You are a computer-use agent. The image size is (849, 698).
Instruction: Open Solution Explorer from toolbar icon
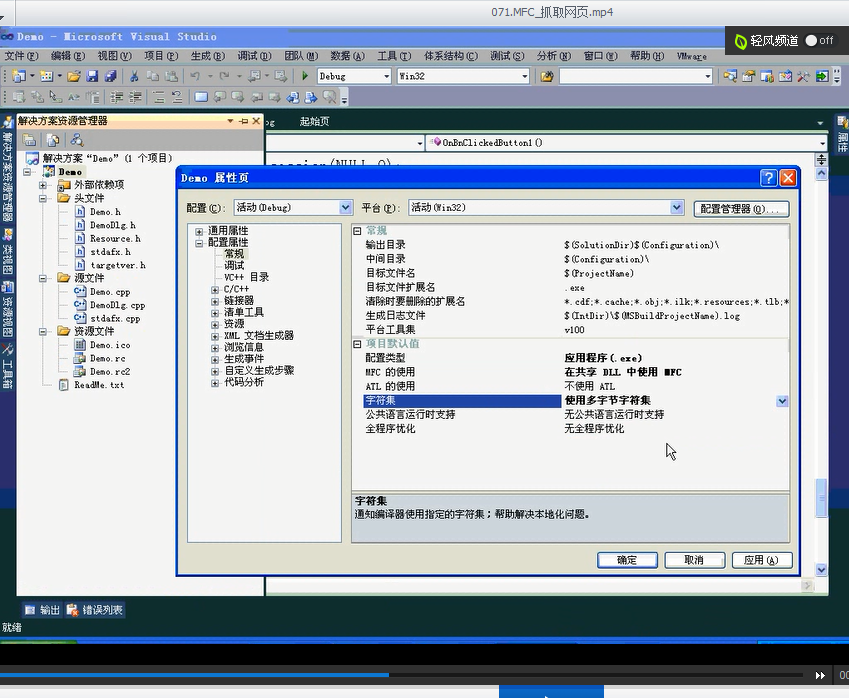(730, 76)
